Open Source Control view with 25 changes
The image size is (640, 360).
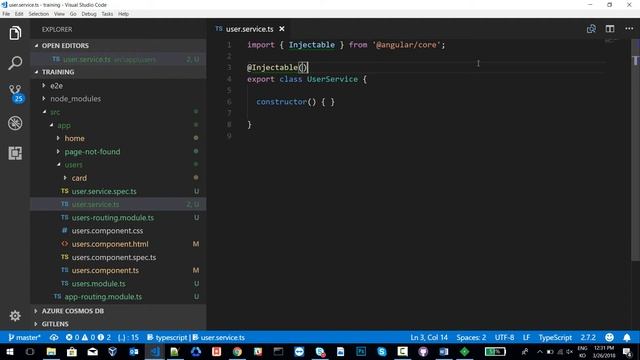16,93
